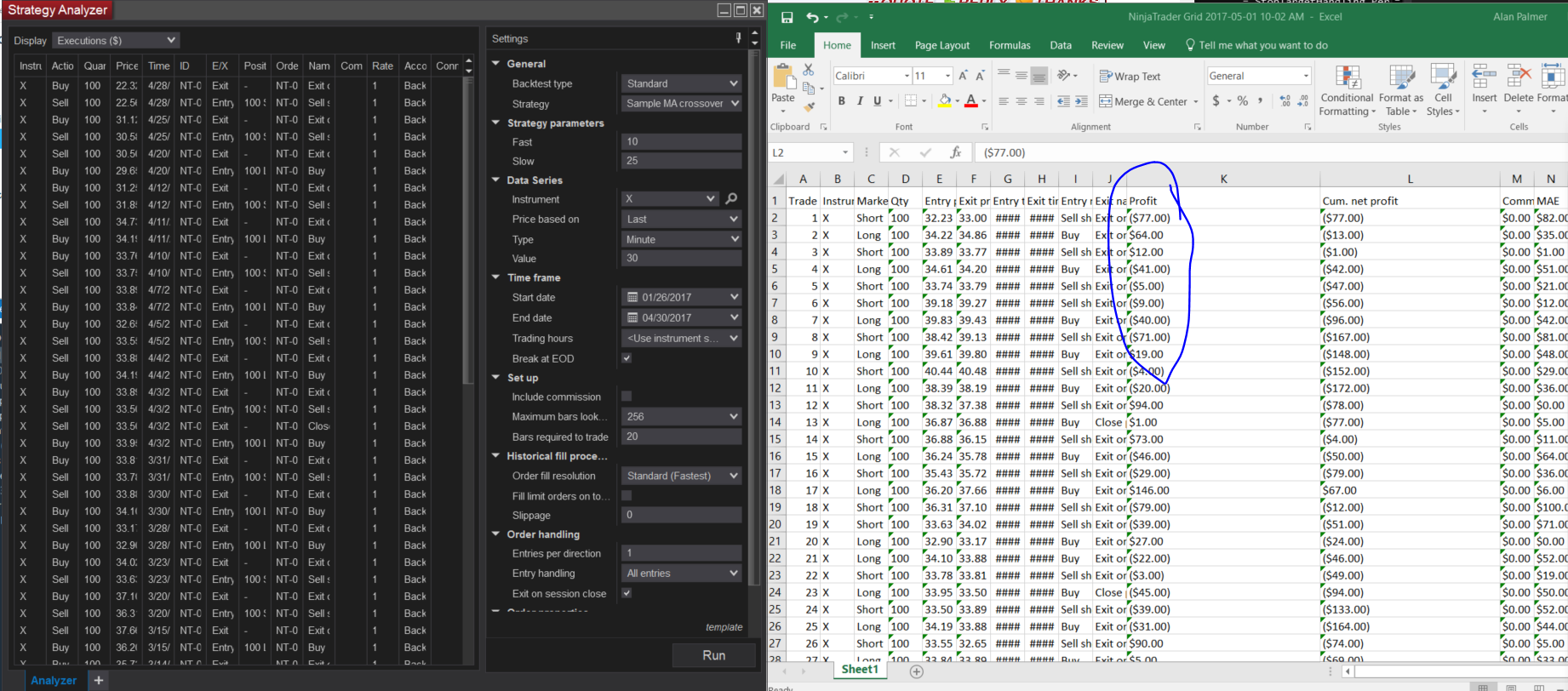
Task: Click the template link
Action: pyautogui.click(x=724, y=627)
